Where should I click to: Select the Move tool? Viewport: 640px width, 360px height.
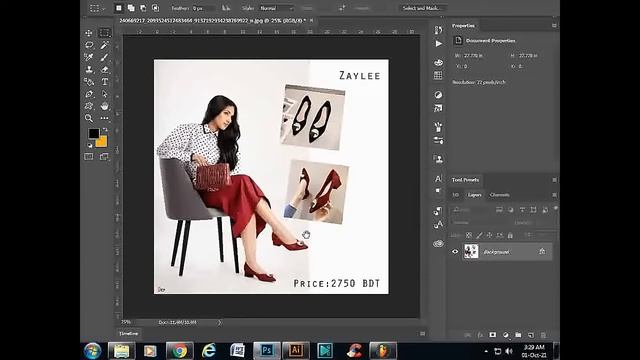pos(89,33)
